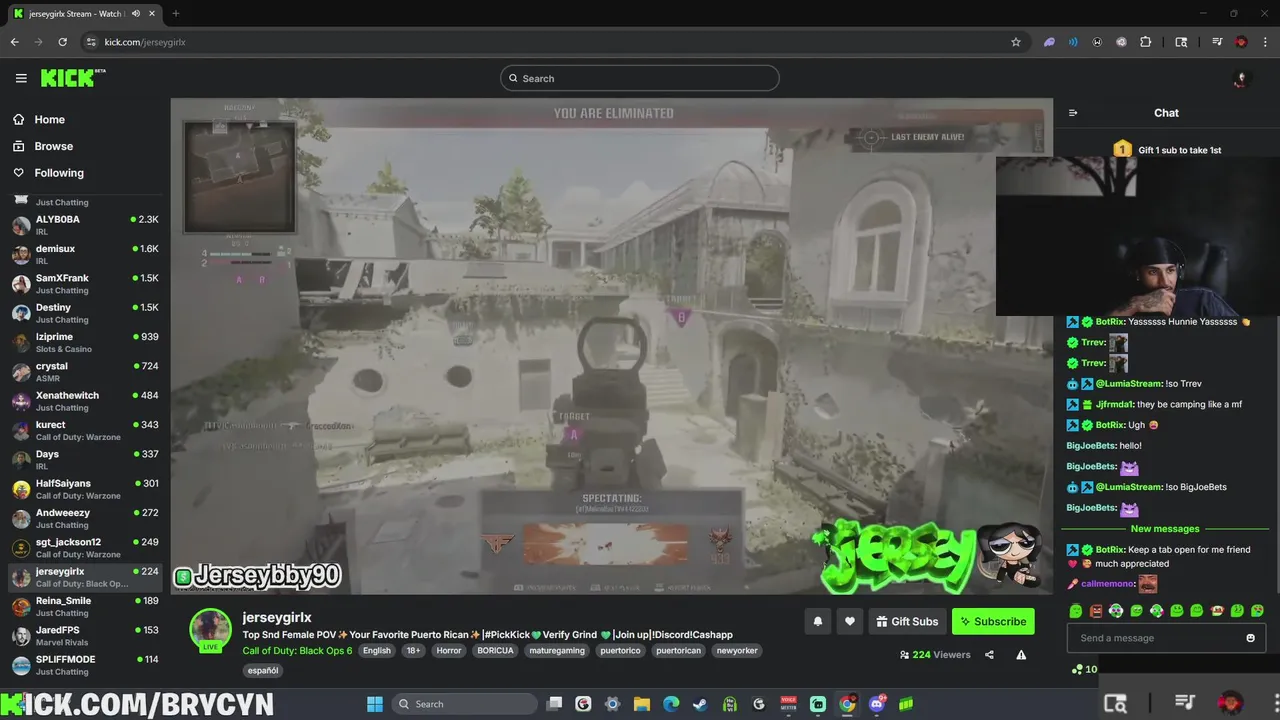This screenshot has width=1280, height=720.
Task: Open kurect Warzone channel from sidebar
Action: (x=85, y=430)
